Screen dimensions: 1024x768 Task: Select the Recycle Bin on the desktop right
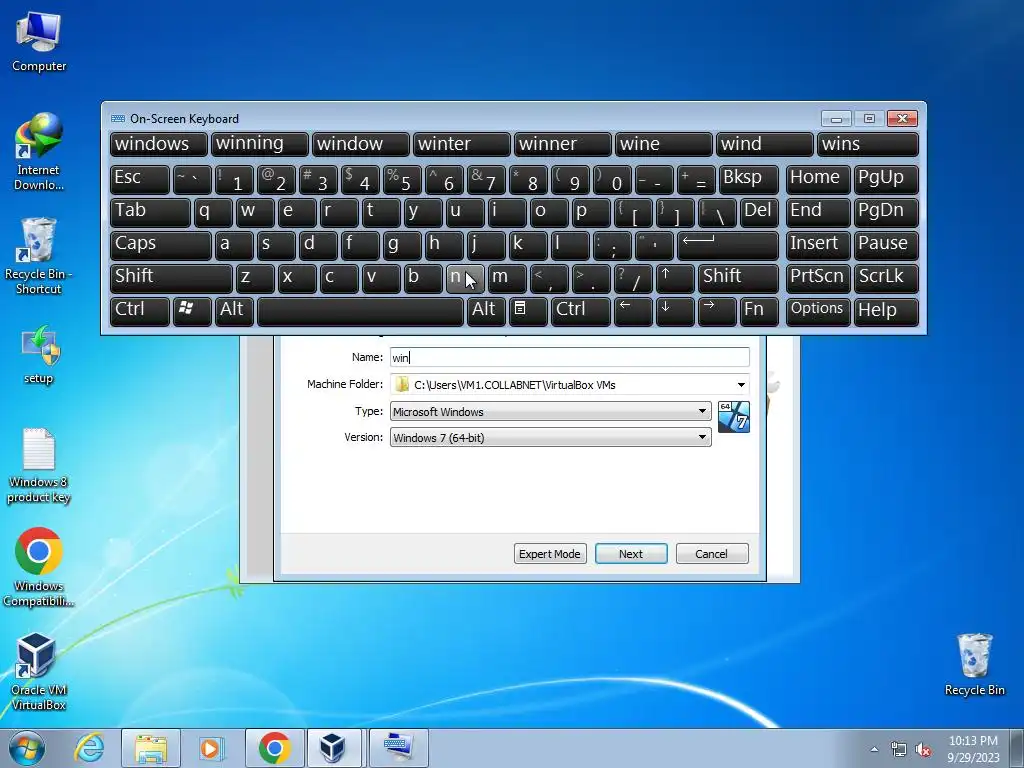click(974, 664)
